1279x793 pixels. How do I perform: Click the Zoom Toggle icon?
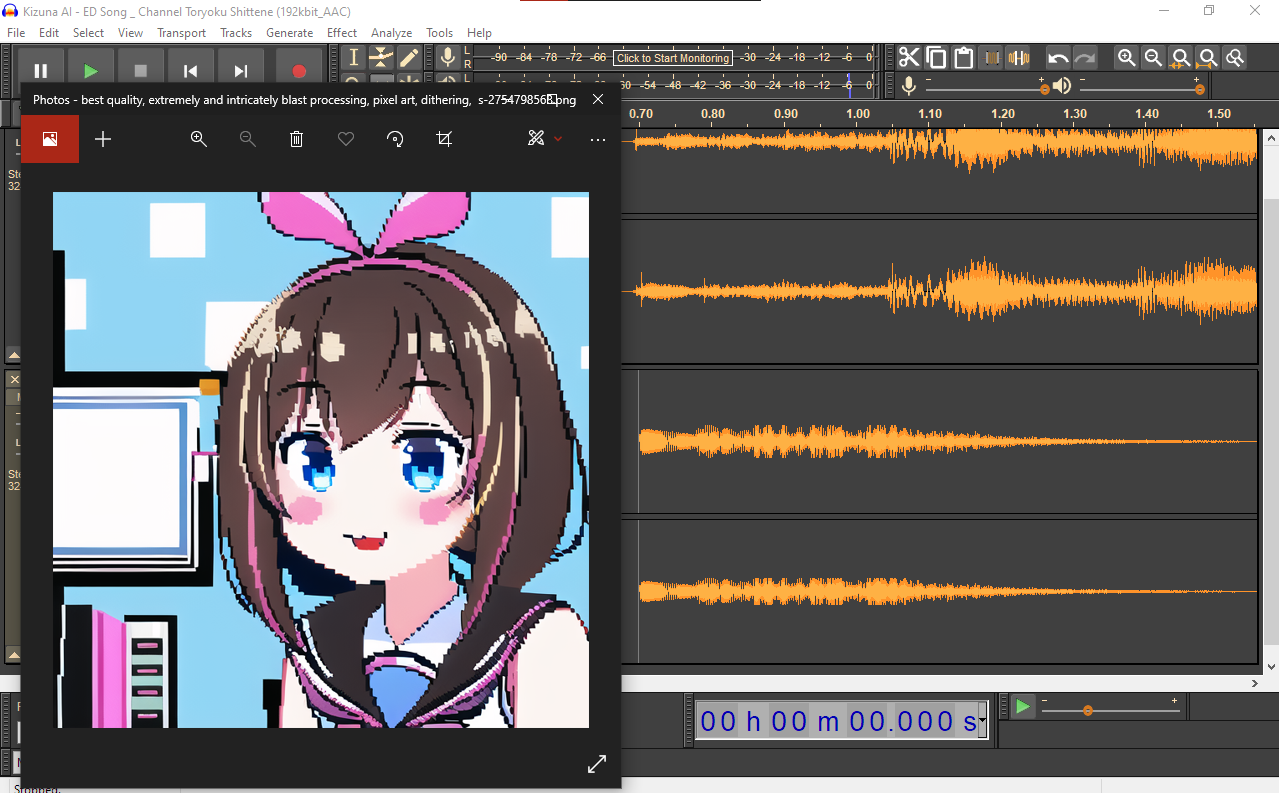click(1235, 57)
